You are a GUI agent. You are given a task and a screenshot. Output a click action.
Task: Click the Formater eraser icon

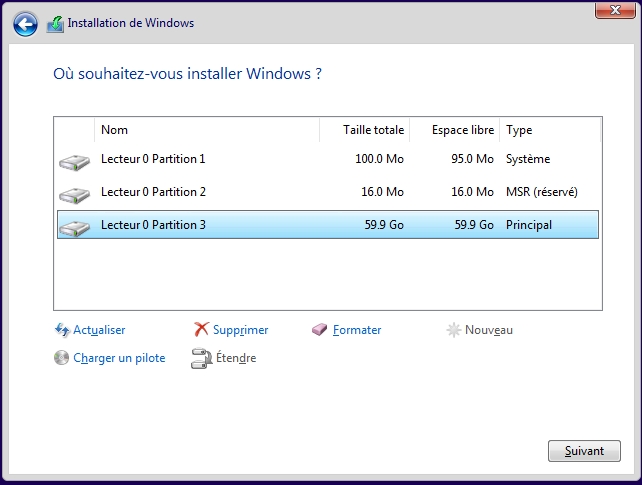click(x=320, y=330)
